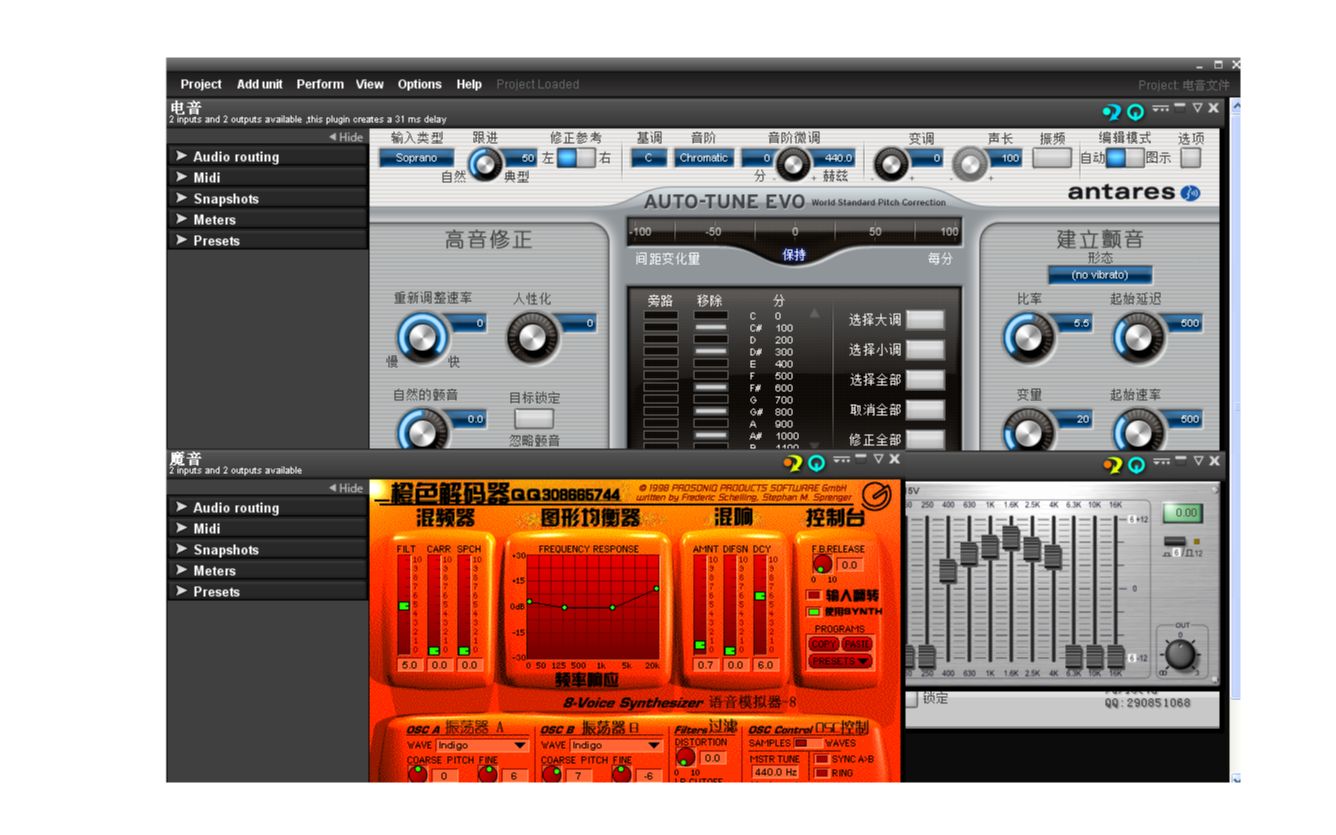Click the Soprano input type selector
Screen dimensions: 1336x835
416,158
